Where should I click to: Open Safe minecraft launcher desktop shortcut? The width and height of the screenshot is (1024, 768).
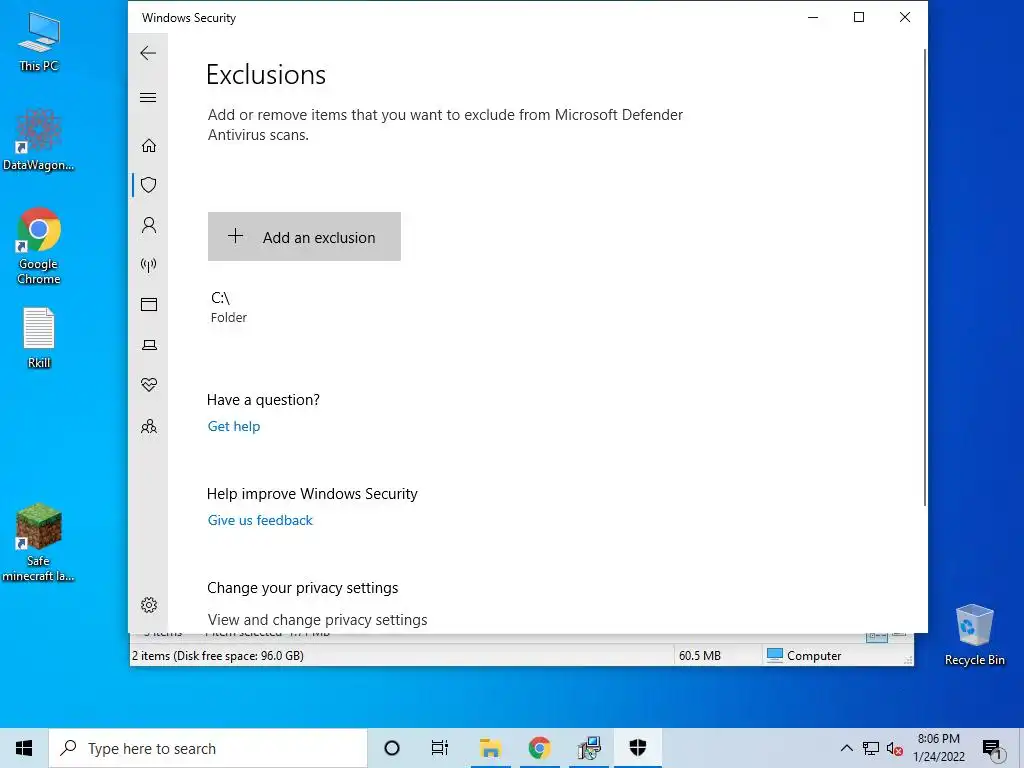[39, 543]
